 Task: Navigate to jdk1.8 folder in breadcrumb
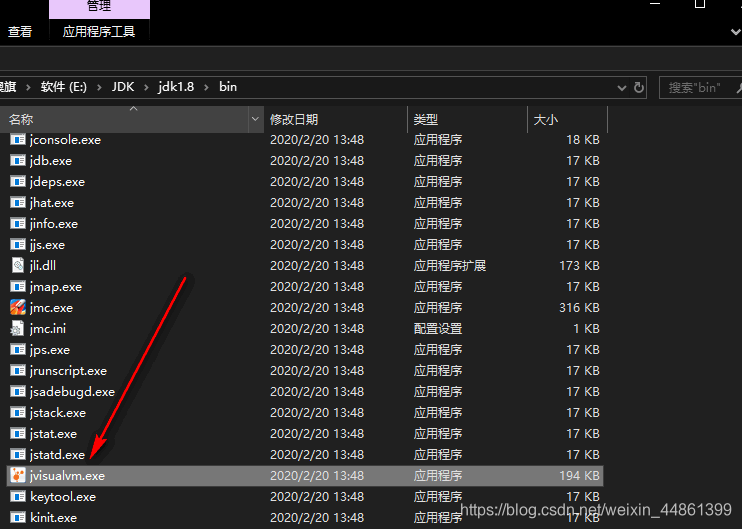tap(176, 87)
